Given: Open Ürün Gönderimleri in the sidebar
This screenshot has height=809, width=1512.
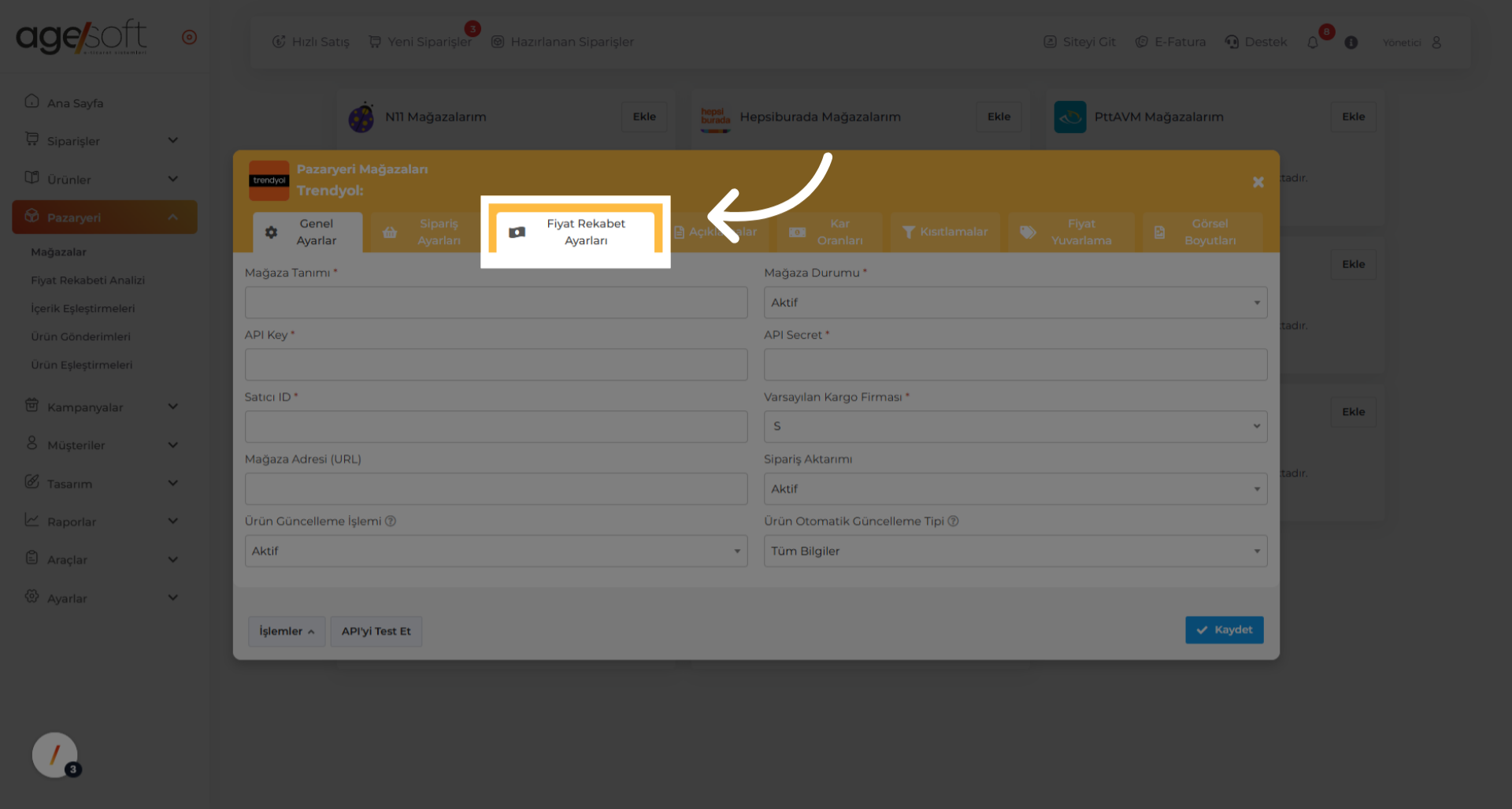Looking at the screenshot, I should tap(81, 337).
